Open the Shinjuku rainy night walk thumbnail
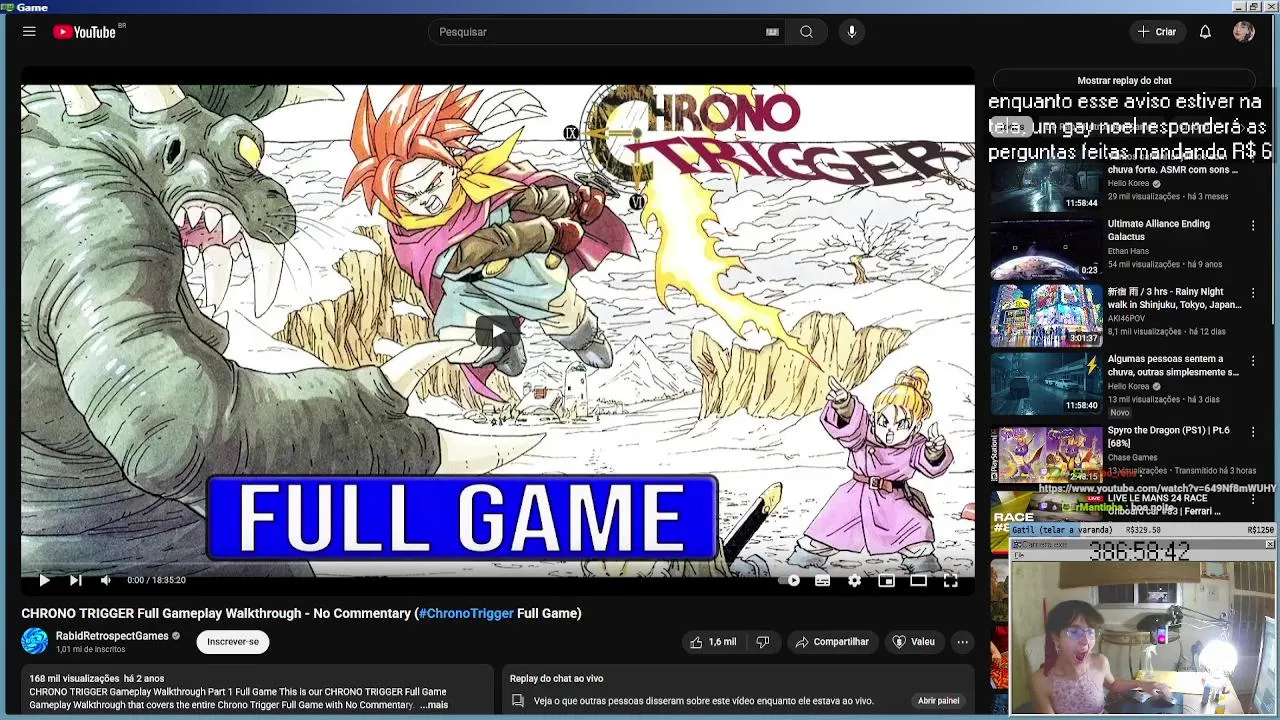 [1046, 316]
